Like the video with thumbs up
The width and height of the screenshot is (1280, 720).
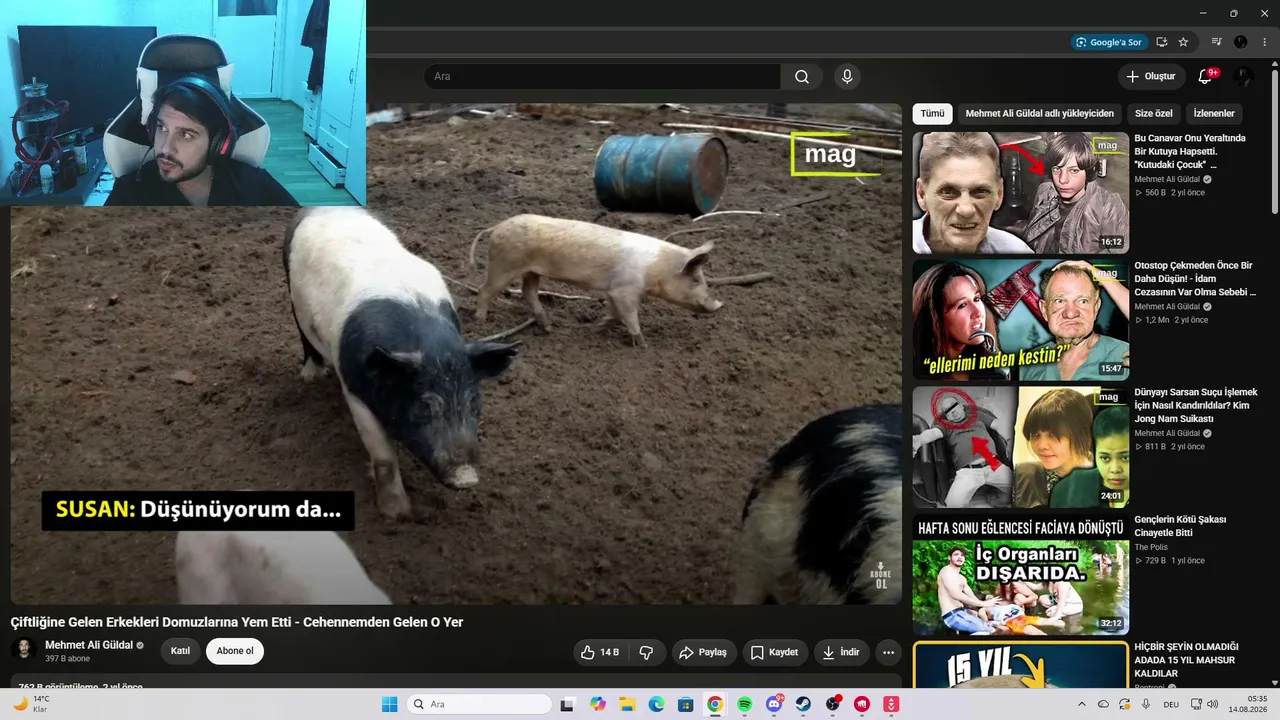pyautogui.click(x=599, y=652)
